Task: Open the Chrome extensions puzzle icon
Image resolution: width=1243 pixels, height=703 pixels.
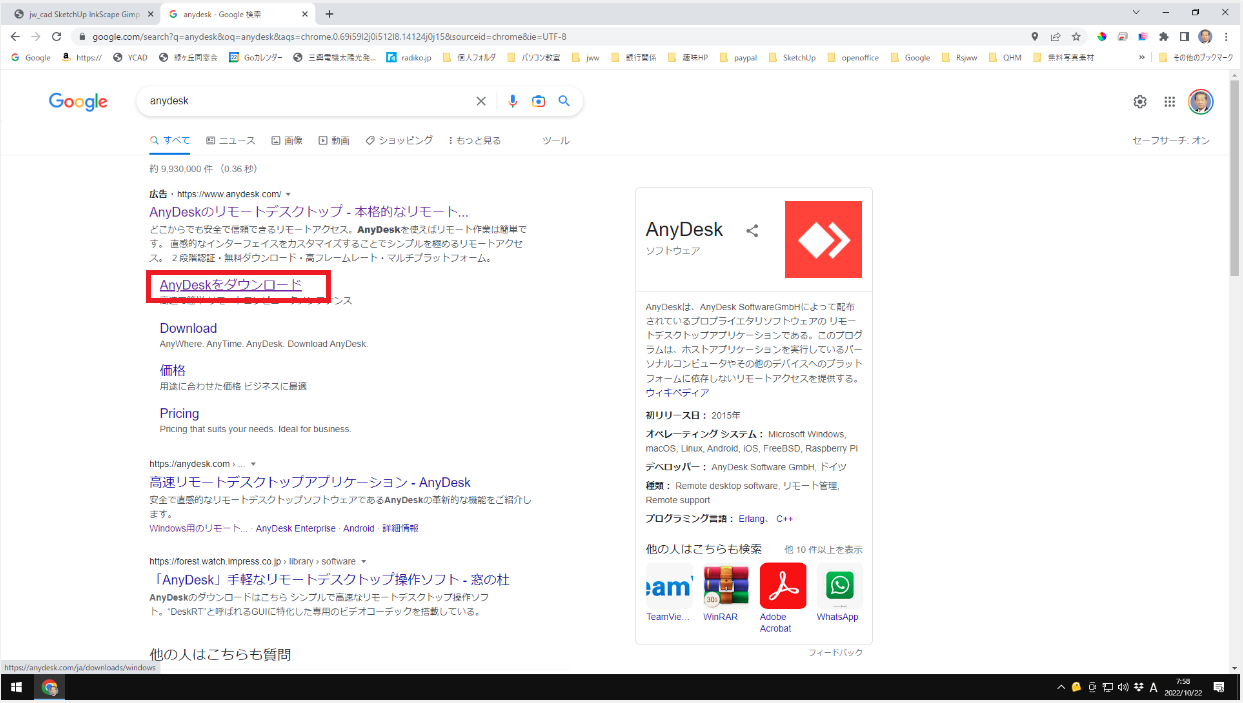Action: point(1163,36)
